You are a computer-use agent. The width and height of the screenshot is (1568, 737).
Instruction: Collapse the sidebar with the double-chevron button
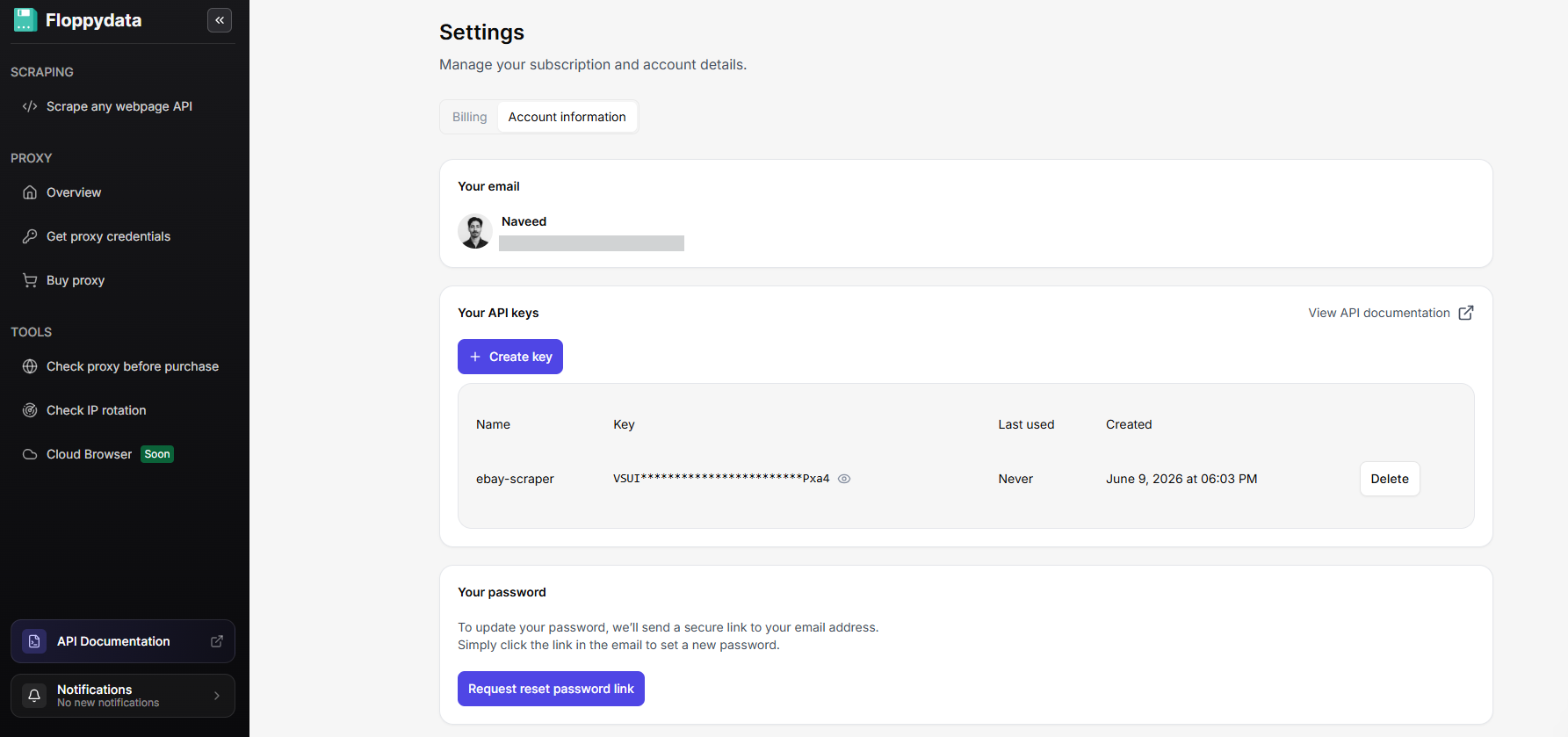[220, 20]
